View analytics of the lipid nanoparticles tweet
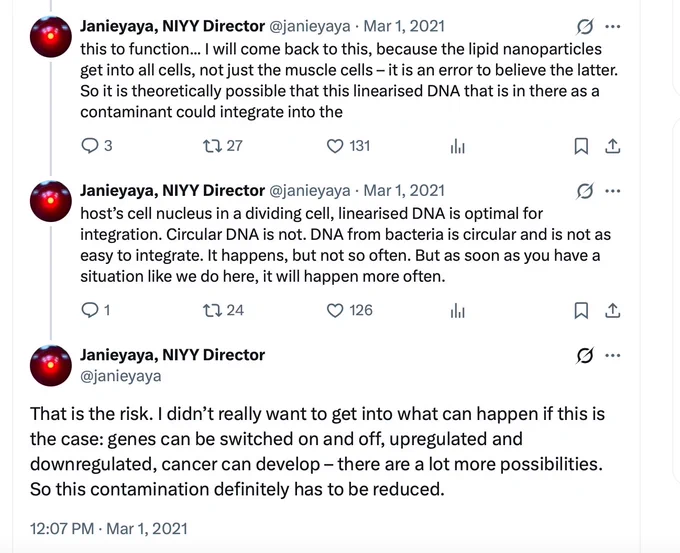The image size is (680, 553). pos(458,146)
